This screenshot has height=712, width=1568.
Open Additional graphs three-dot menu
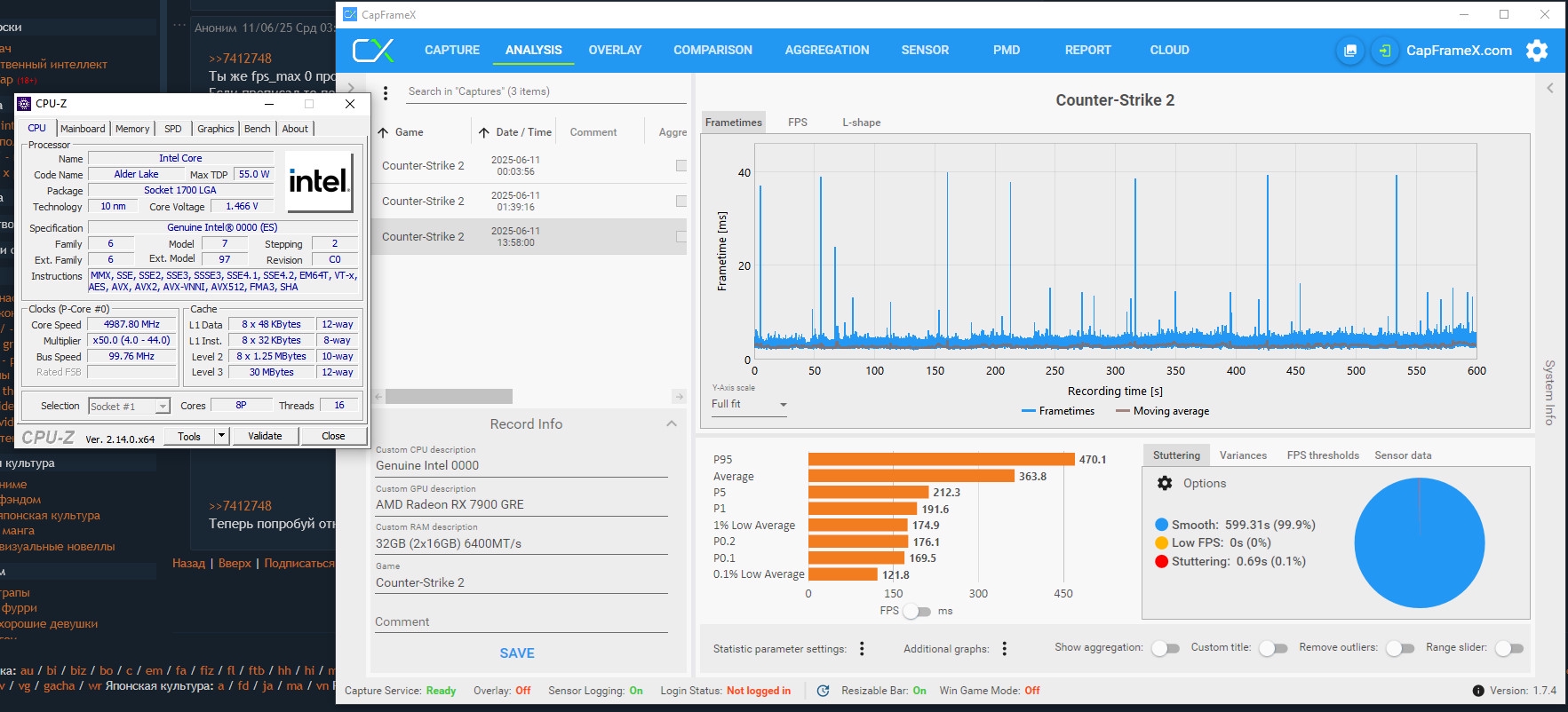coord(1005,649)
